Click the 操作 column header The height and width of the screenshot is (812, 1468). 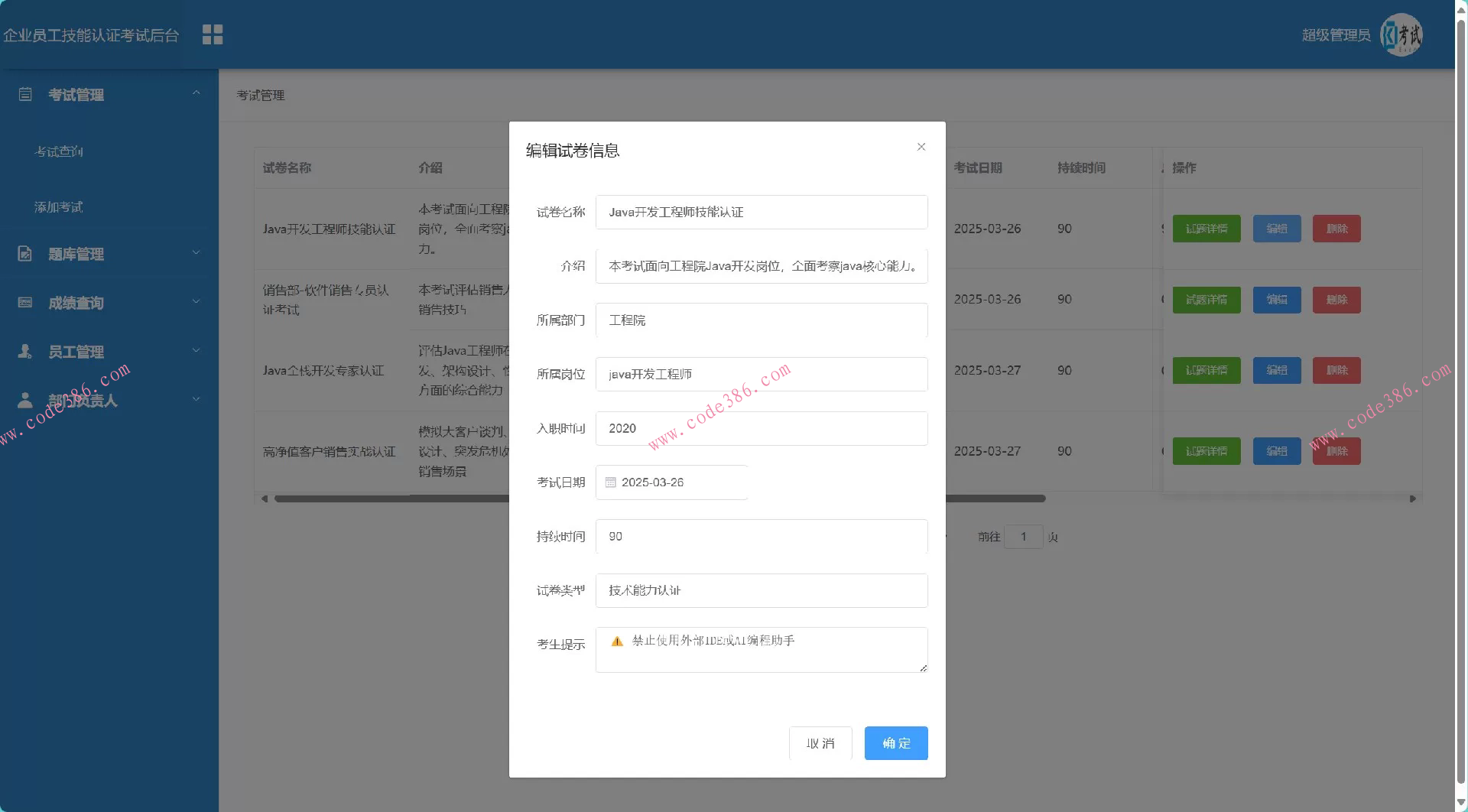click(1184, 167)
